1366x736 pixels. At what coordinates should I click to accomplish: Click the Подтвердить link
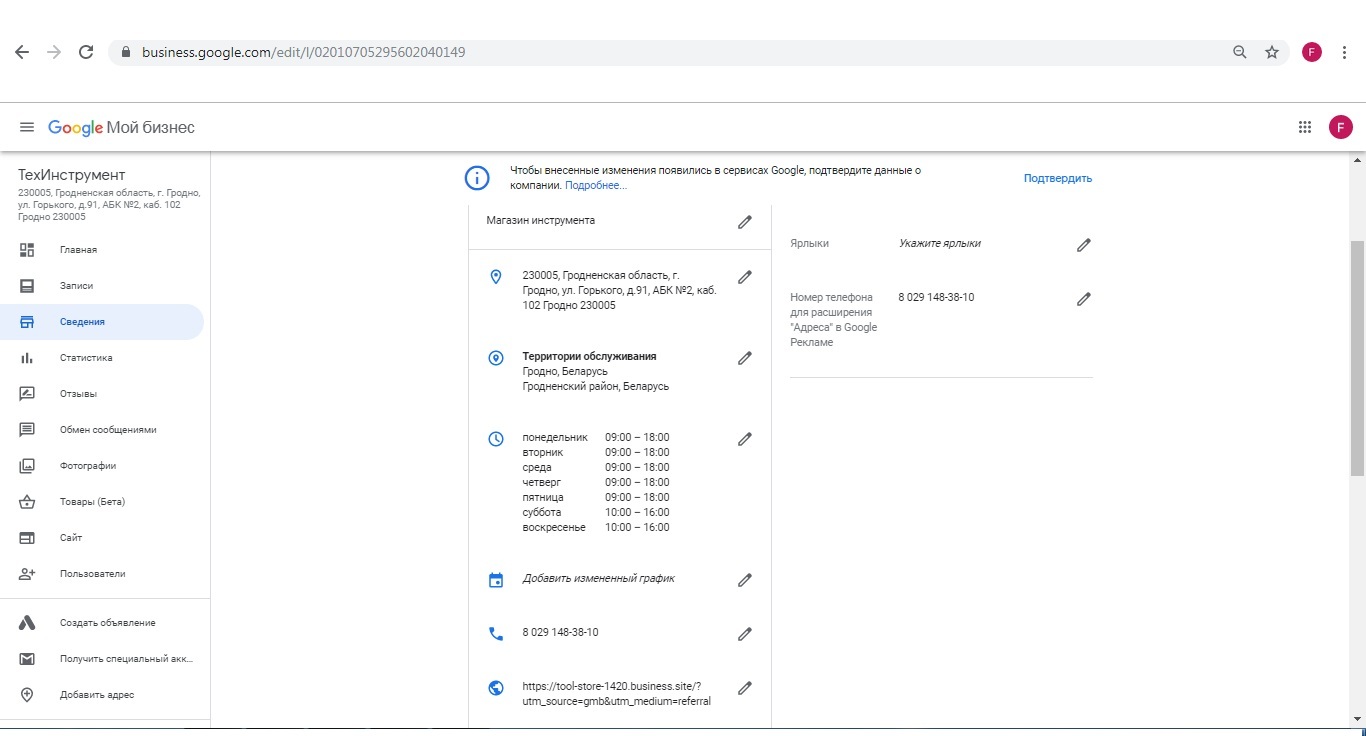(x=1058, y=179)
